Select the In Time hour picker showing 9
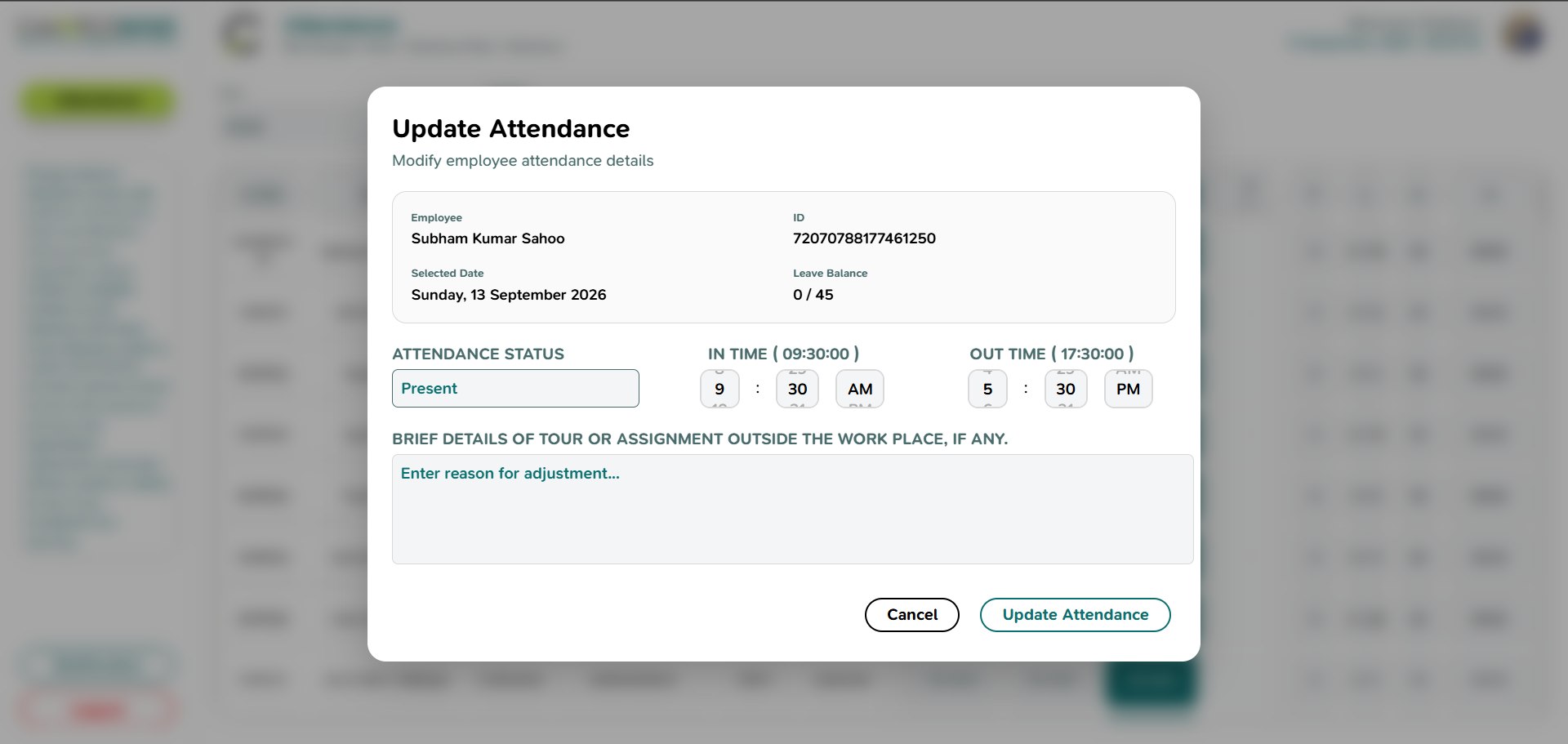Viewport: 1568px width, 744px height. point(719,389)
